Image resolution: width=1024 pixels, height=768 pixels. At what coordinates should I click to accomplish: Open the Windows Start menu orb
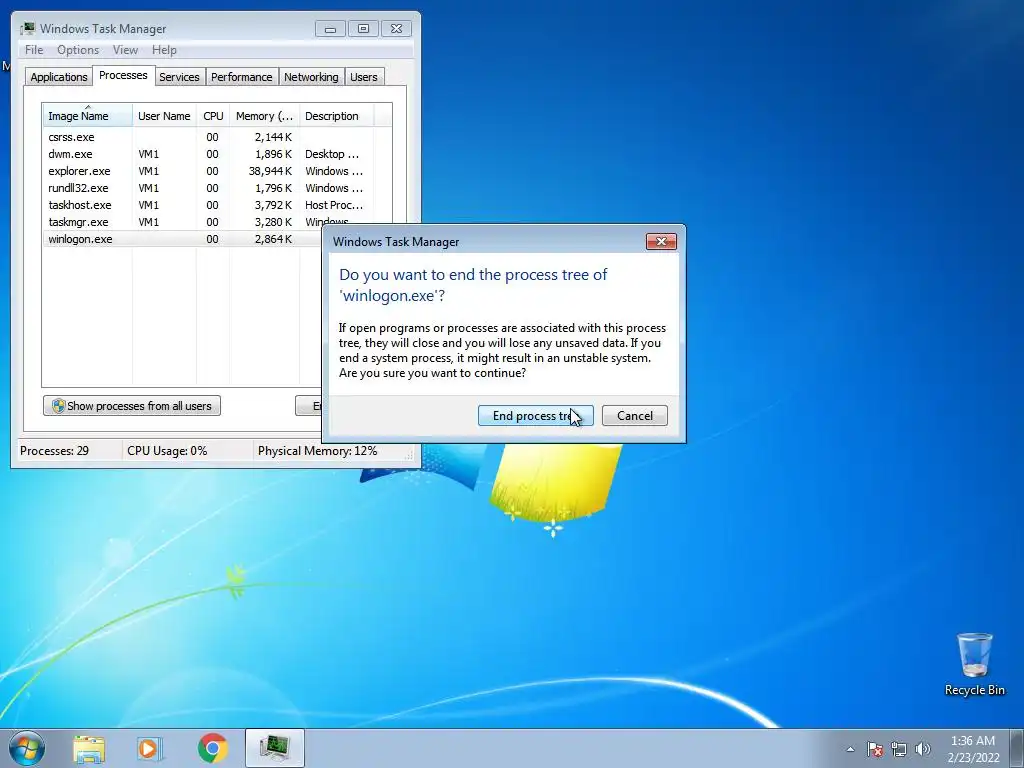pos(27,748)
